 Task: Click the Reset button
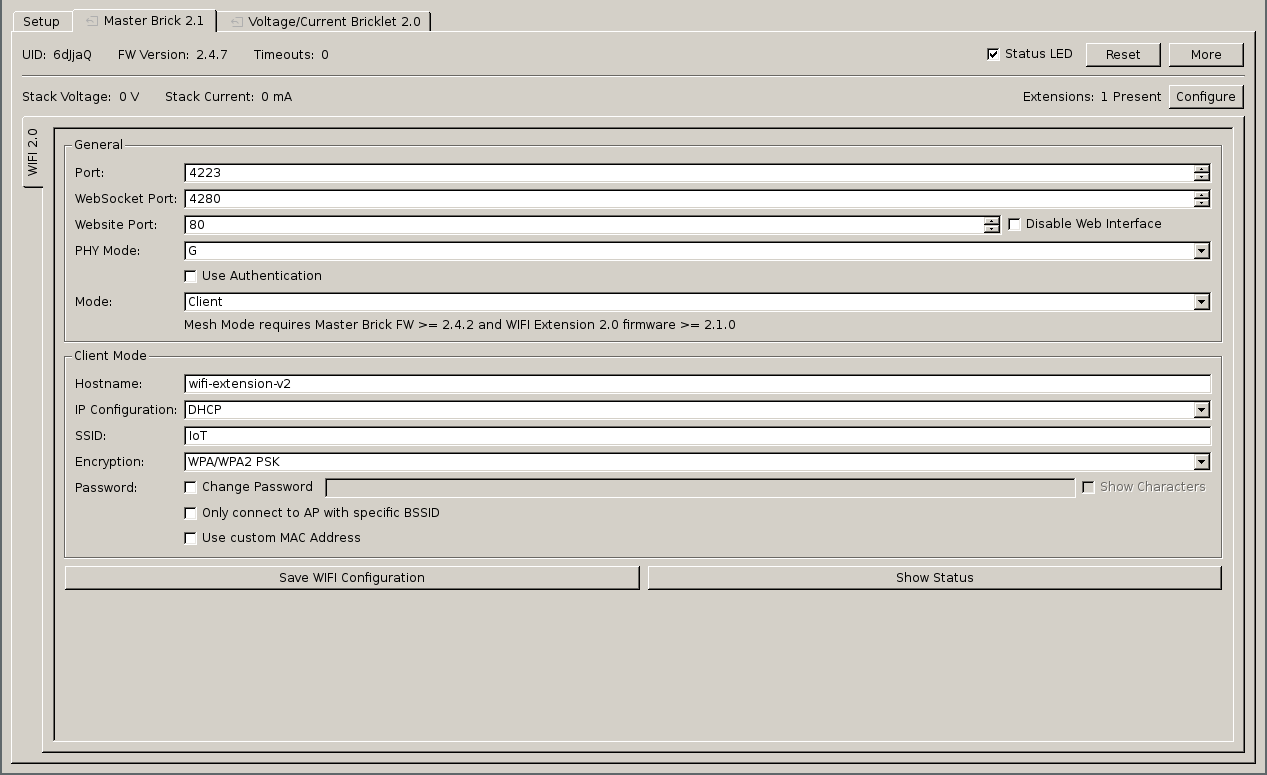1123,54
